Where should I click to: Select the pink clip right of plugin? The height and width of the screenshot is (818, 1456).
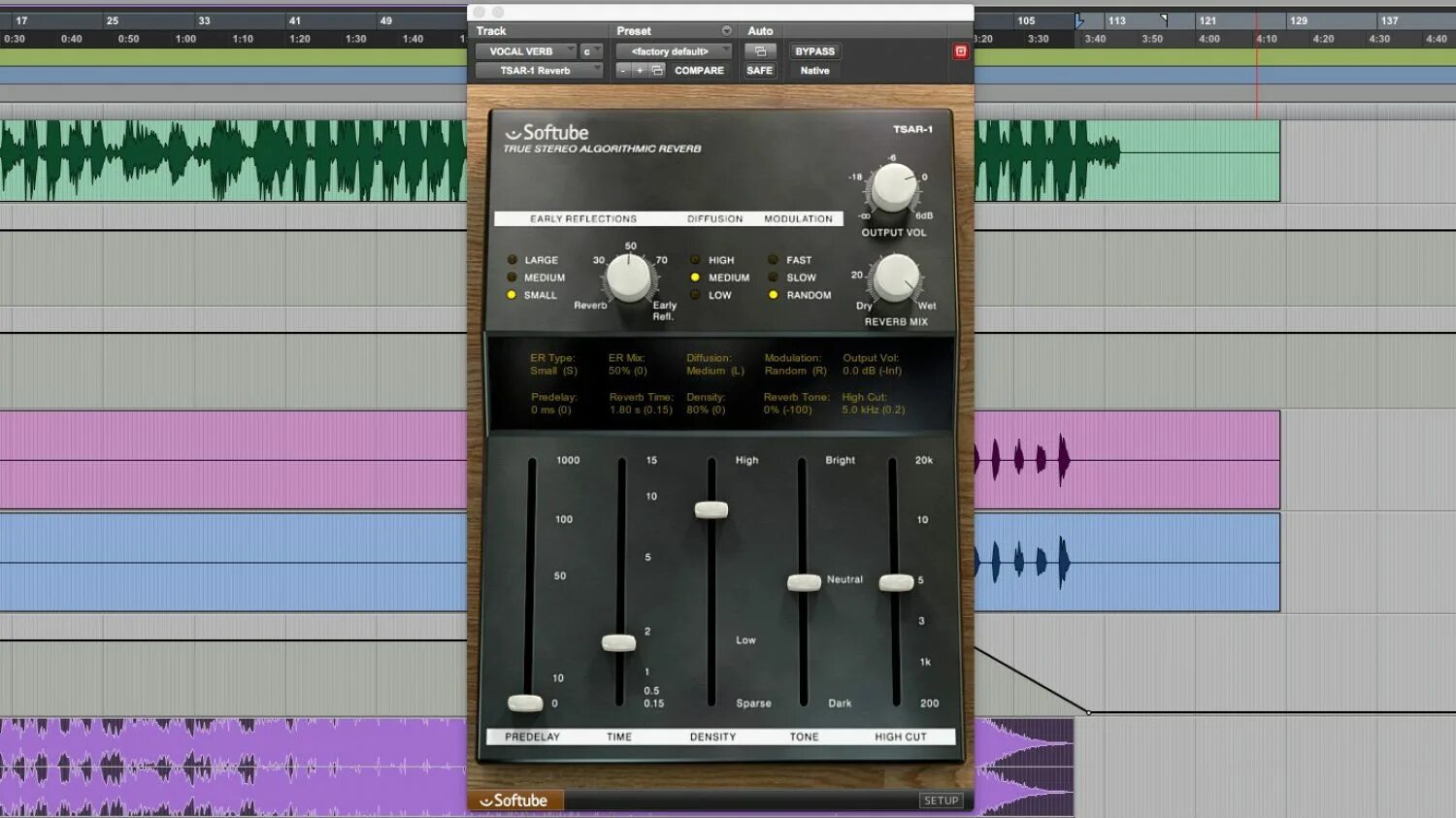pos(1127,460)
